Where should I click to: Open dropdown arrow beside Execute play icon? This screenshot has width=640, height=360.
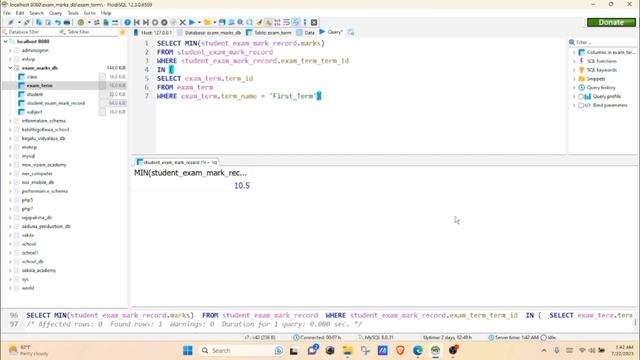pos(199,22)
